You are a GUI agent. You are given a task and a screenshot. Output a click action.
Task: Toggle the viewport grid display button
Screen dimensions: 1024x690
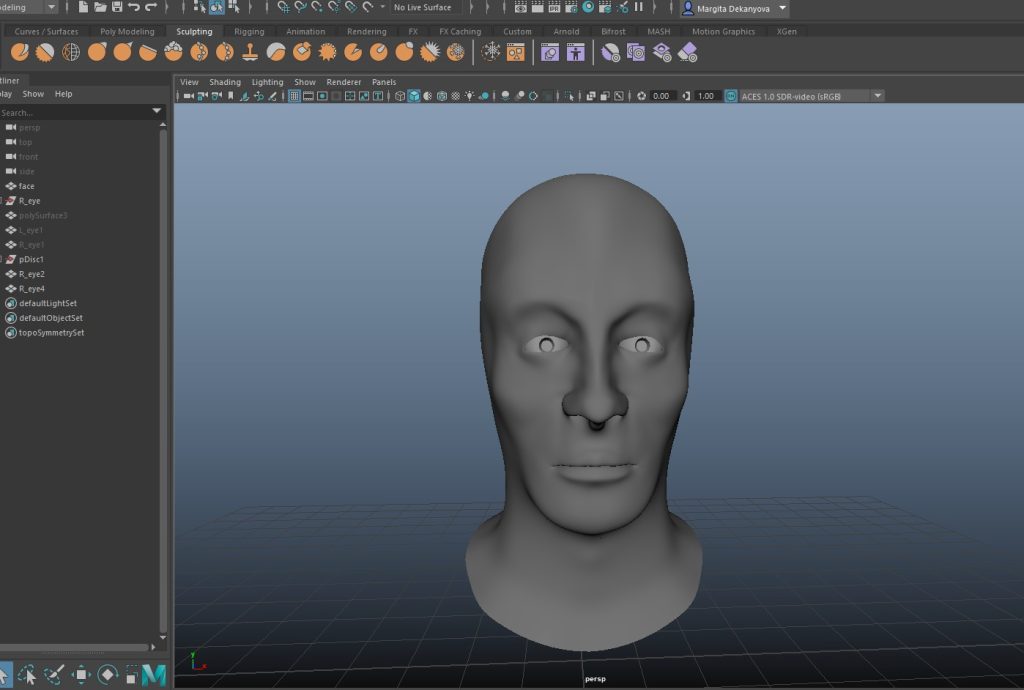(295, 96)
